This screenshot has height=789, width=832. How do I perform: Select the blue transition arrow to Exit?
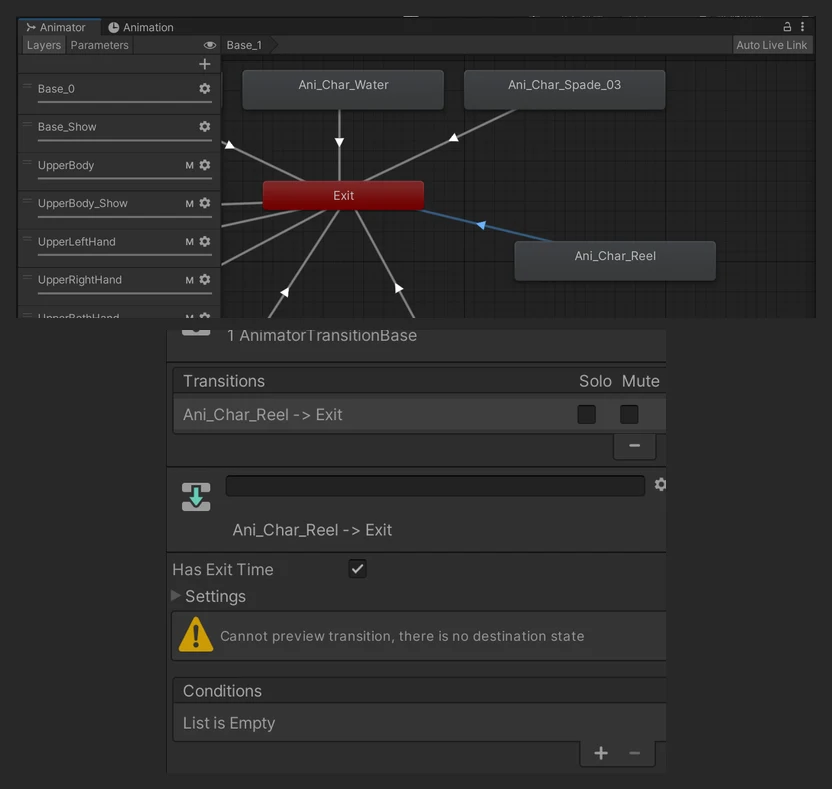click(x=481, y=225)
